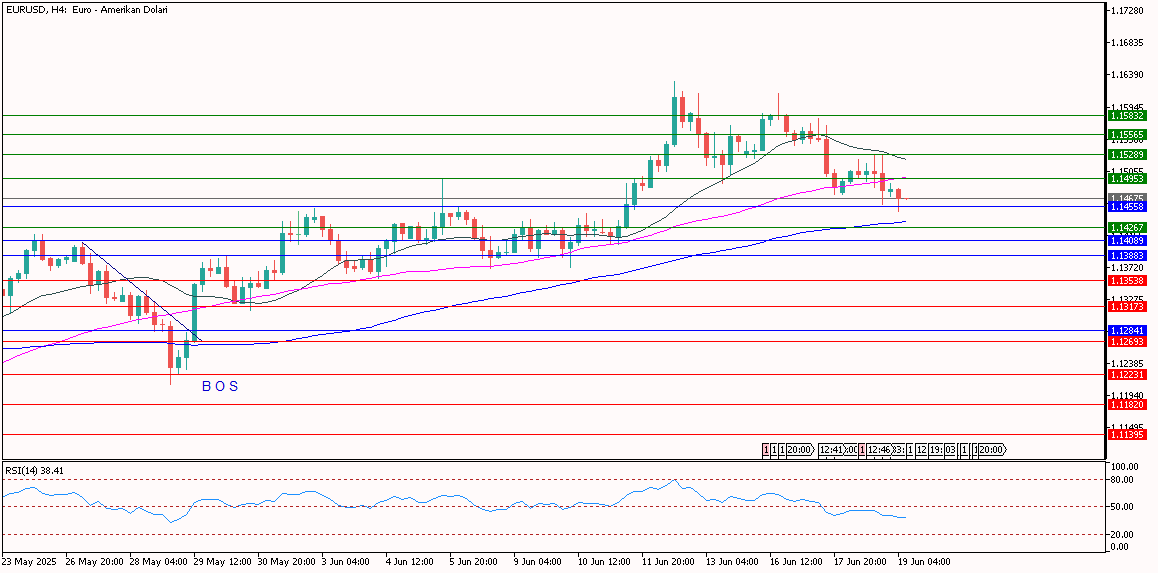Select the red 1.13538 price level label
Screen dimensions: 1158x573
[x=1127, y=281]
